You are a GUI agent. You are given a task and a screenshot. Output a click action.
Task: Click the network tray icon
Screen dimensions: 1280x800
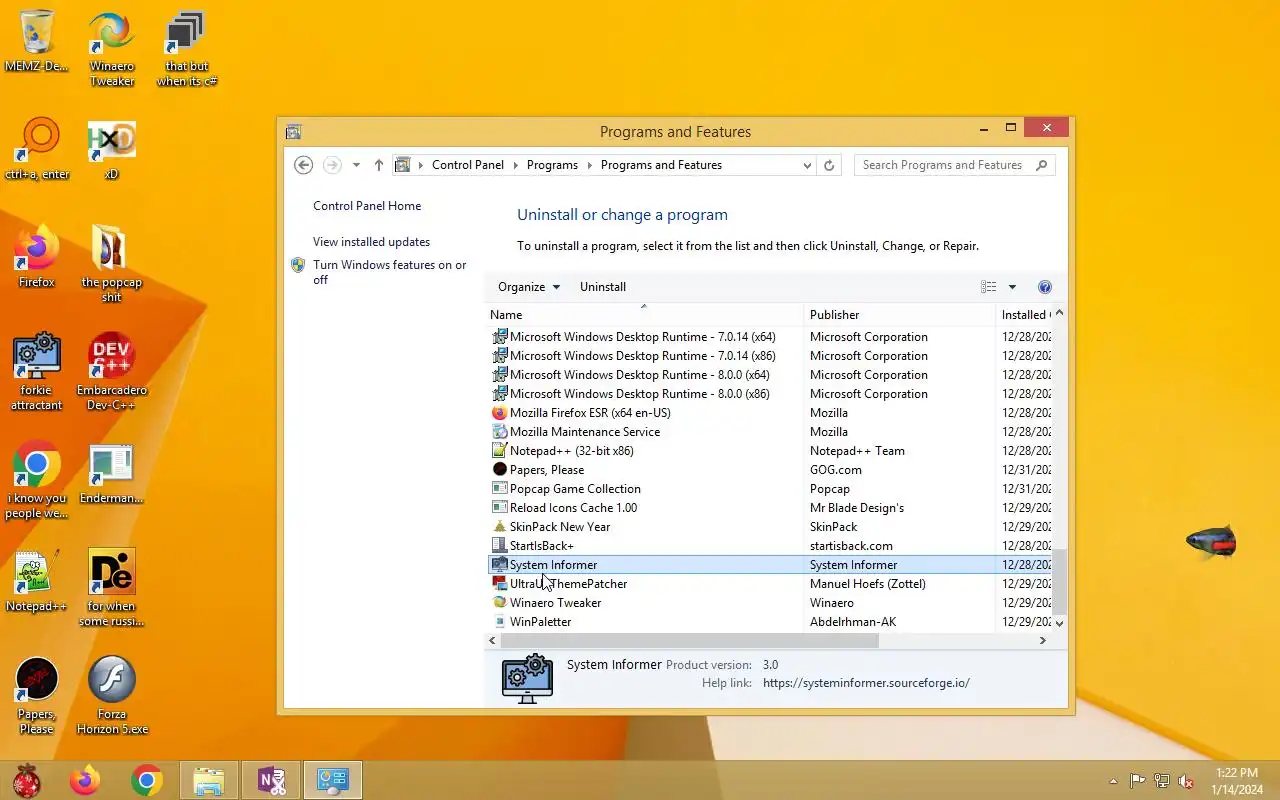point(1162,781)
